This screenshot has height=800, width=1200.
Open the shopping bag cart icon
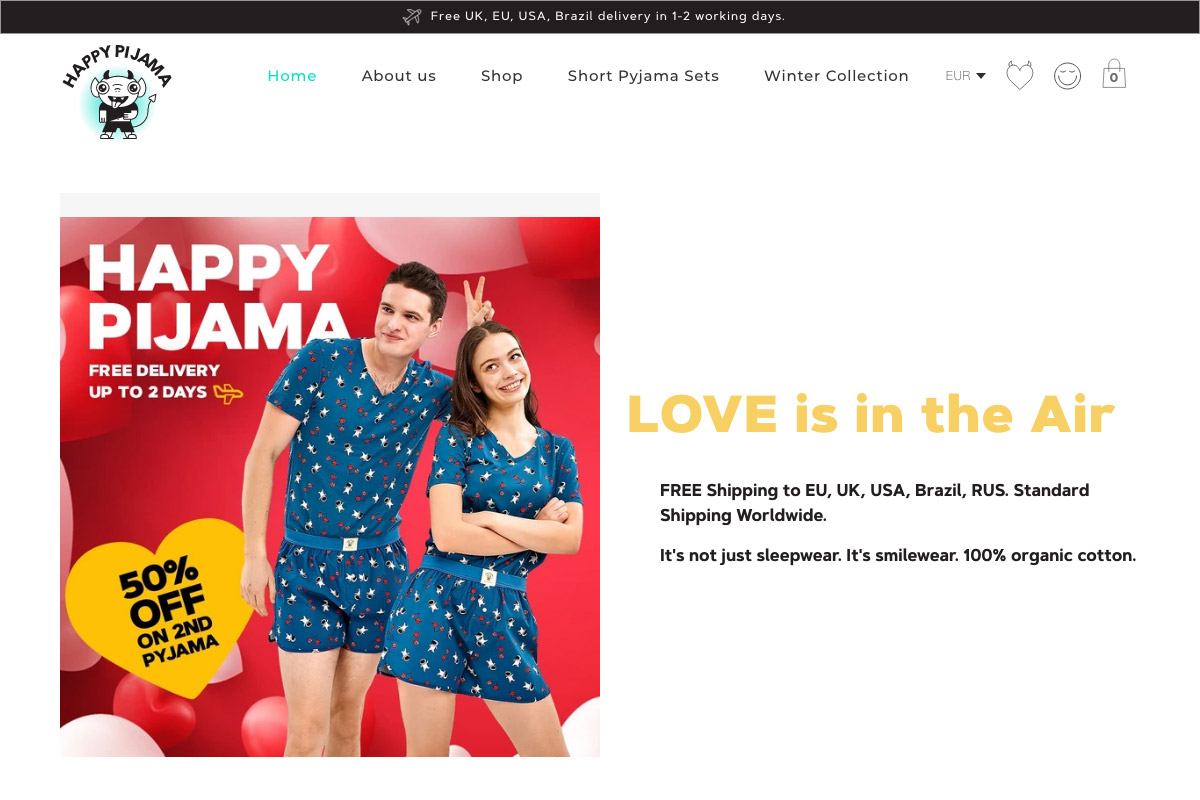[1114, 74]
